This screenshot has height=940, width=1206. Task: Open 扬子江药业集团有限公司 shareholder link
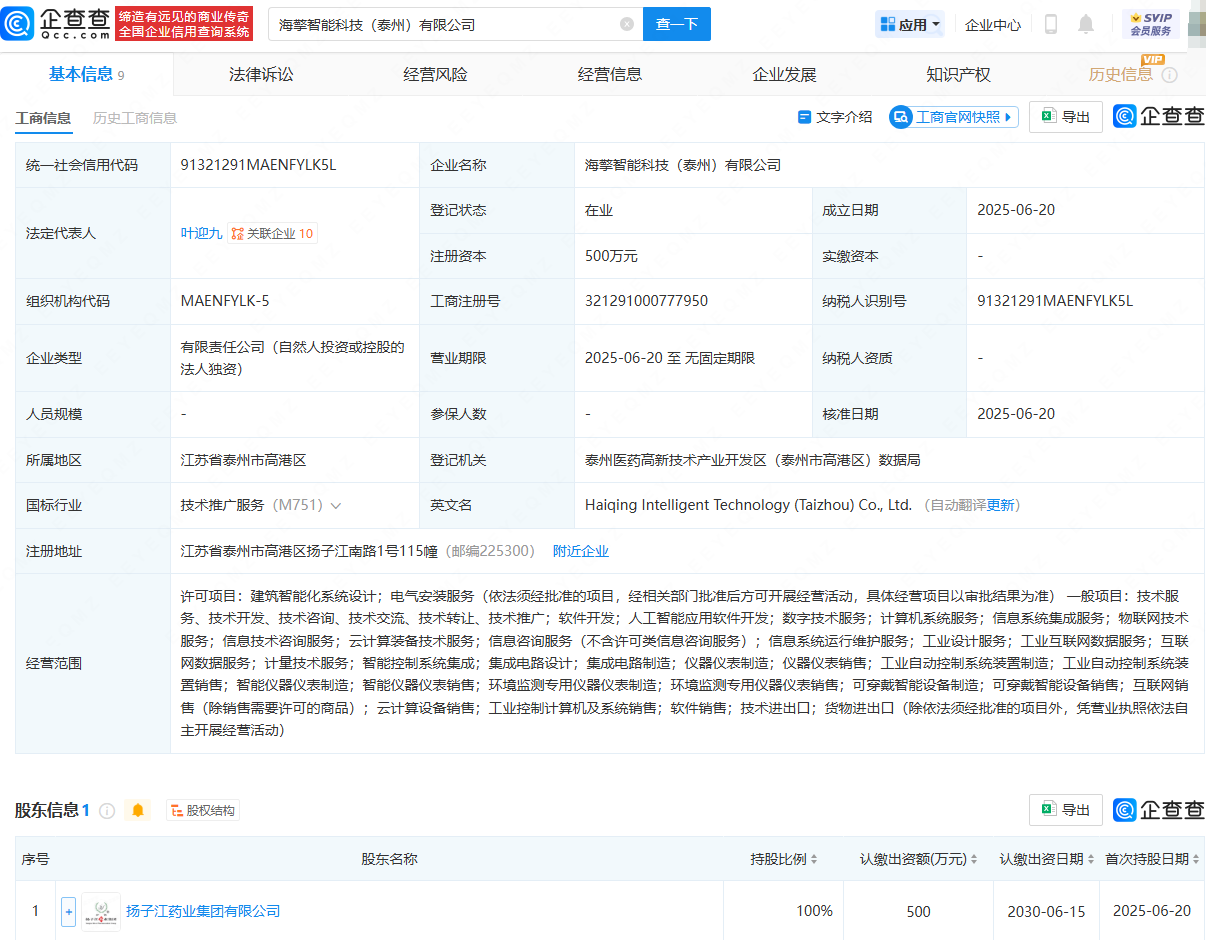[203, 911]
